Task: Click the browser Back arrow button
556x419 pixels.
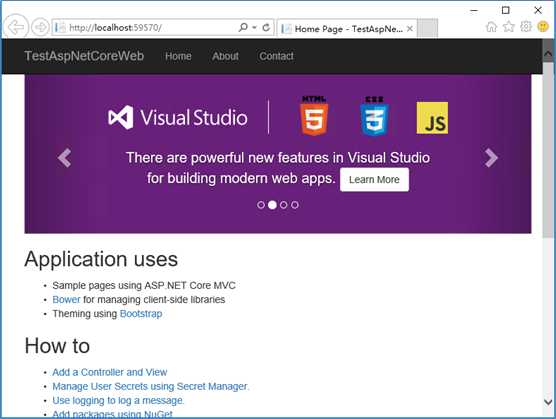Action: (x=16, y=26)
